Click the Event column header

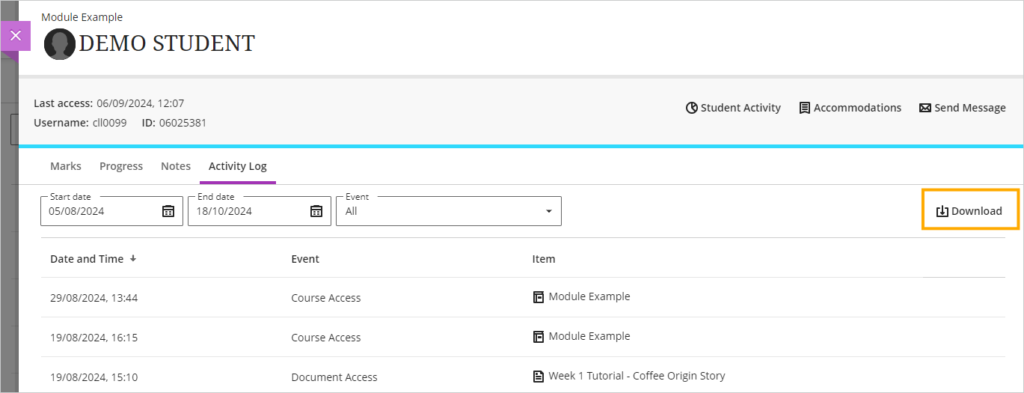click(305, 259)
